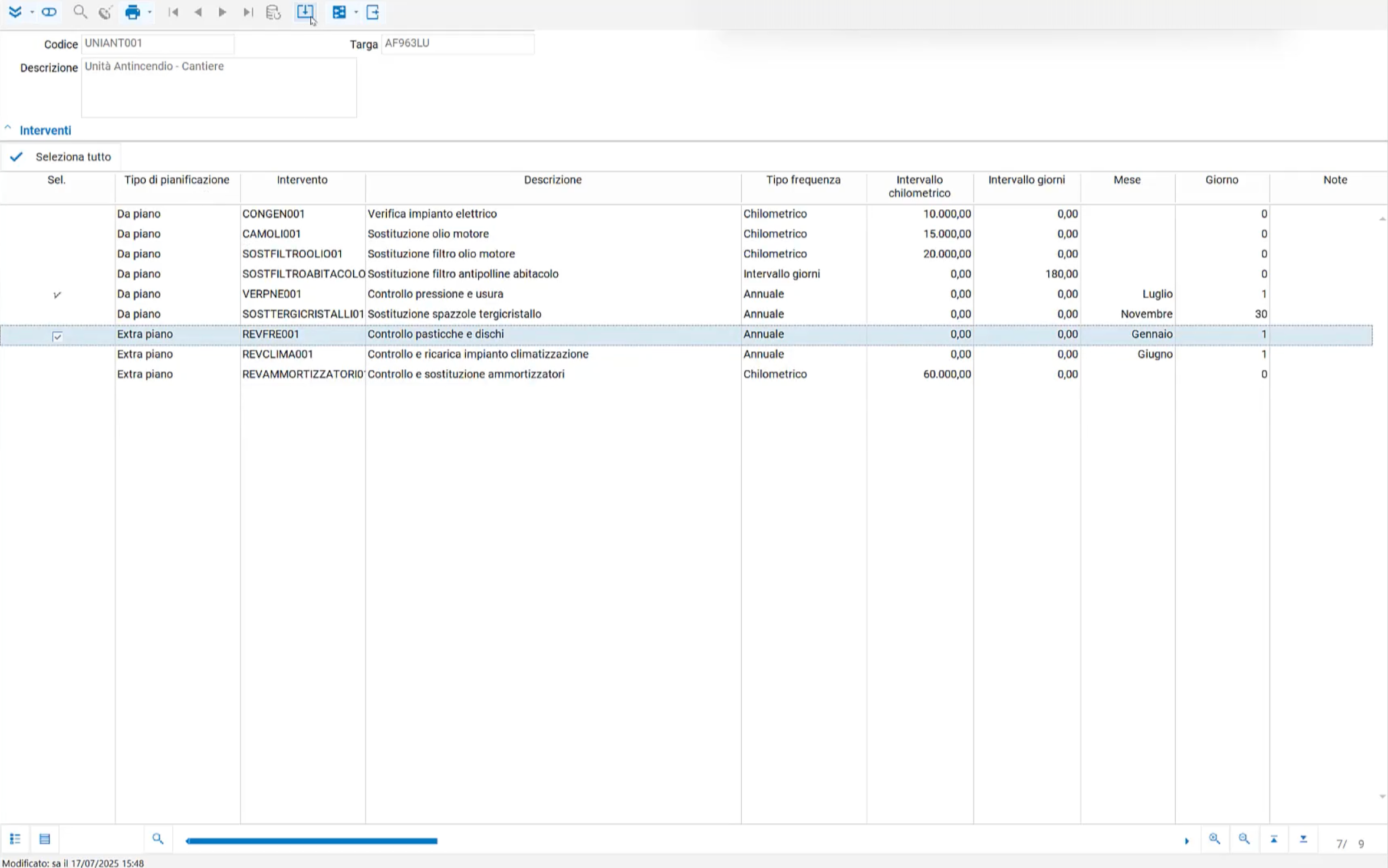The image size is (1388, 868).
Task: Click Seleziona tutto button
Action: click(61, 157)
